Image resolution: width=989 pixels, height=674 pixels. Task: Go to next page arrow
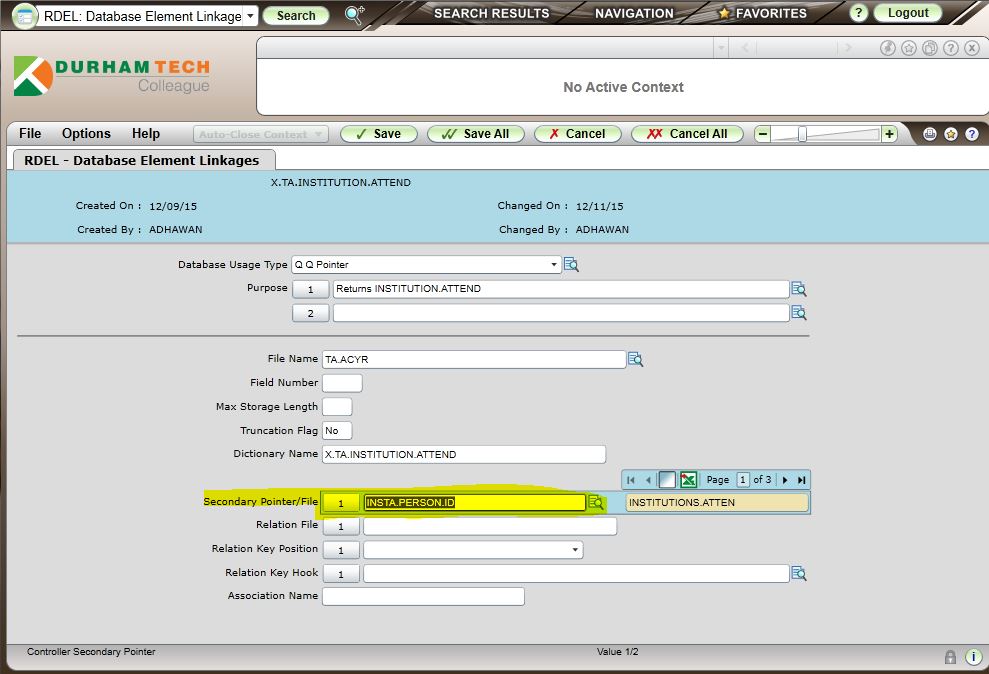pos(785,480)
